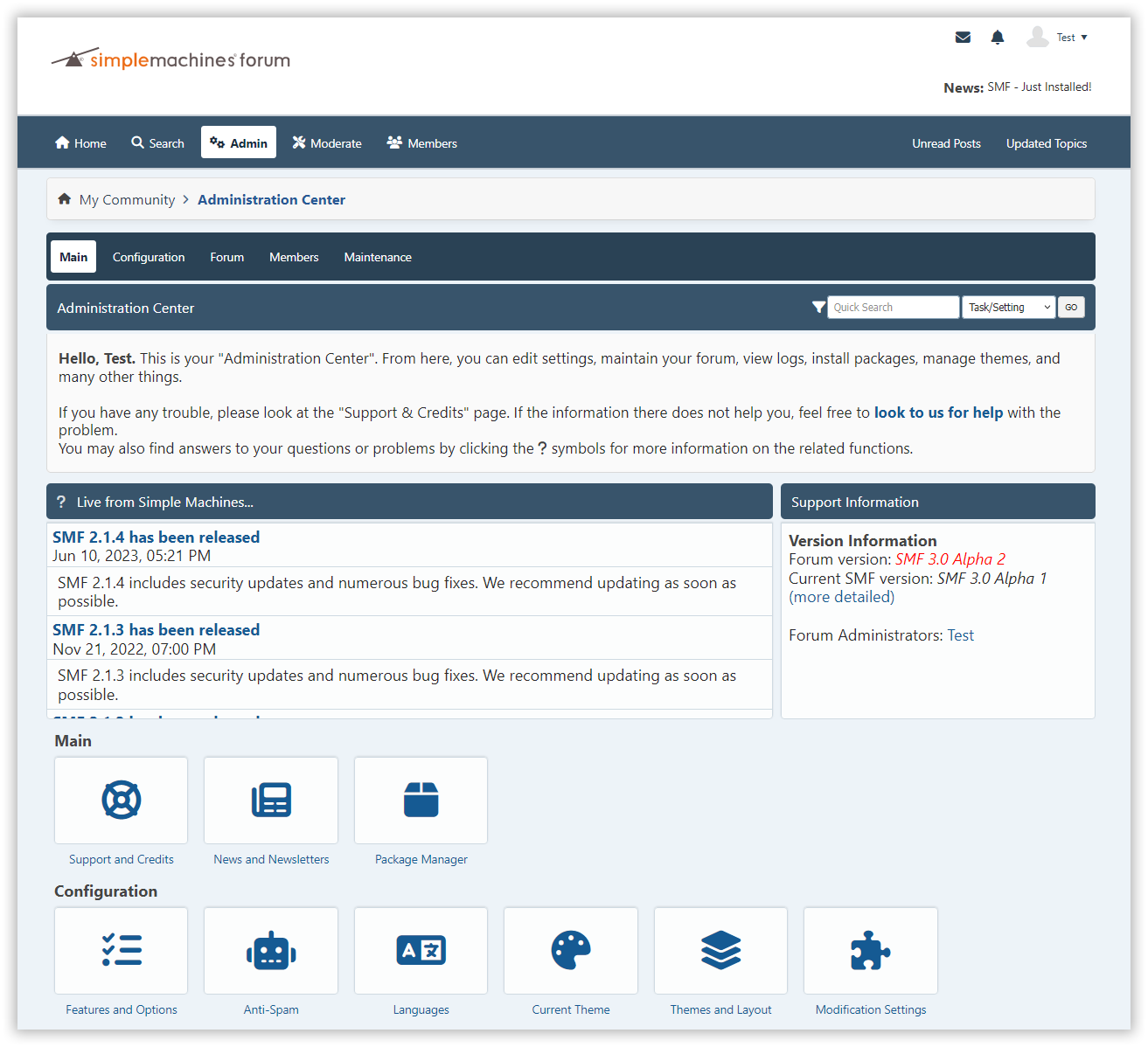Open the Modification Settings puzzle icon

[x=870, y=950]
